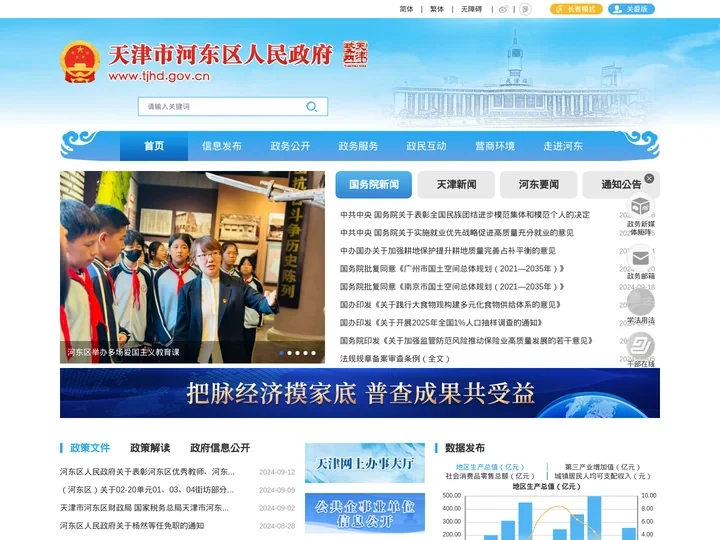Open news on 加强耕地保护
Screen dimensions: 720x540
pos(448,251)
